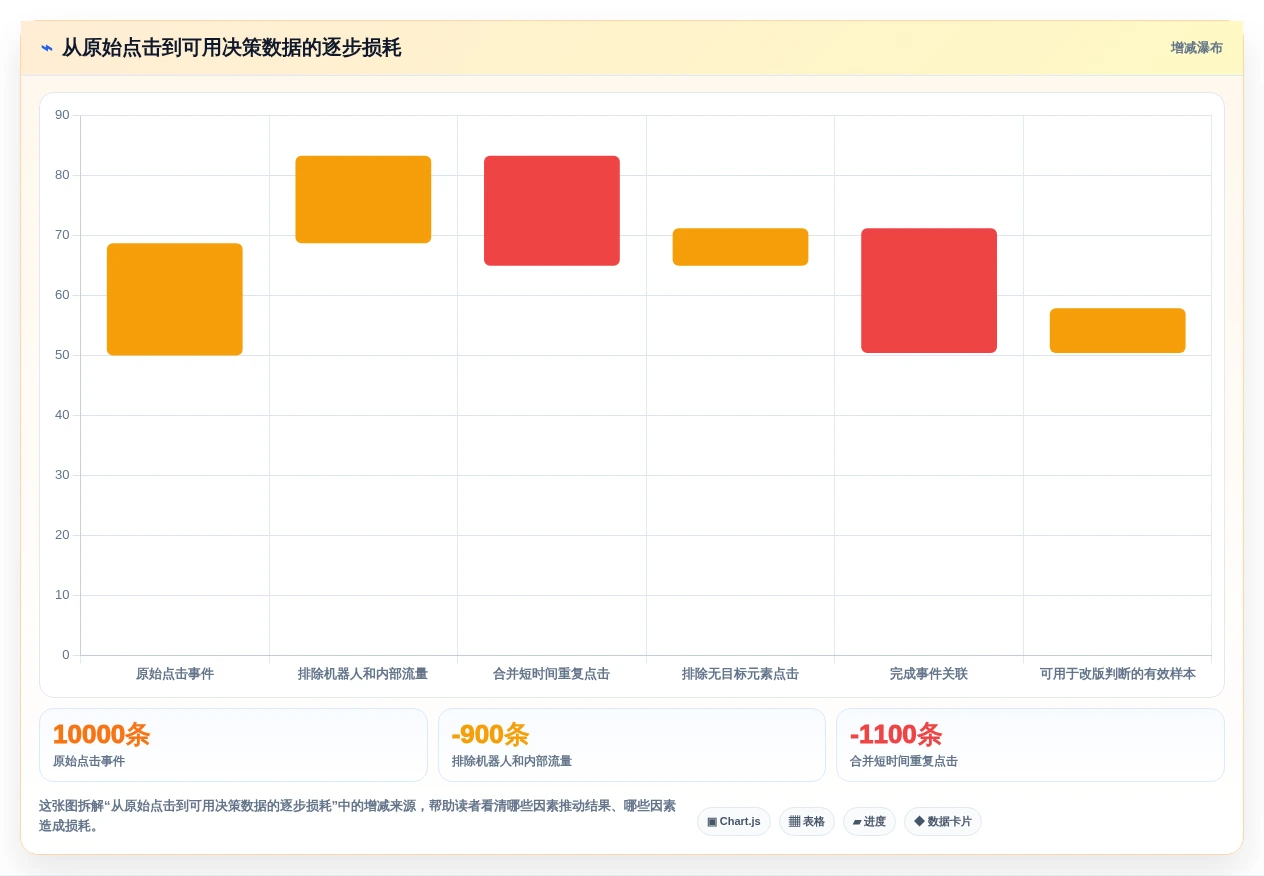Click the 进度 tag chip
The width and height of the screenshot is (1264, 876).
pyautogui.click(x=869, y=822)
